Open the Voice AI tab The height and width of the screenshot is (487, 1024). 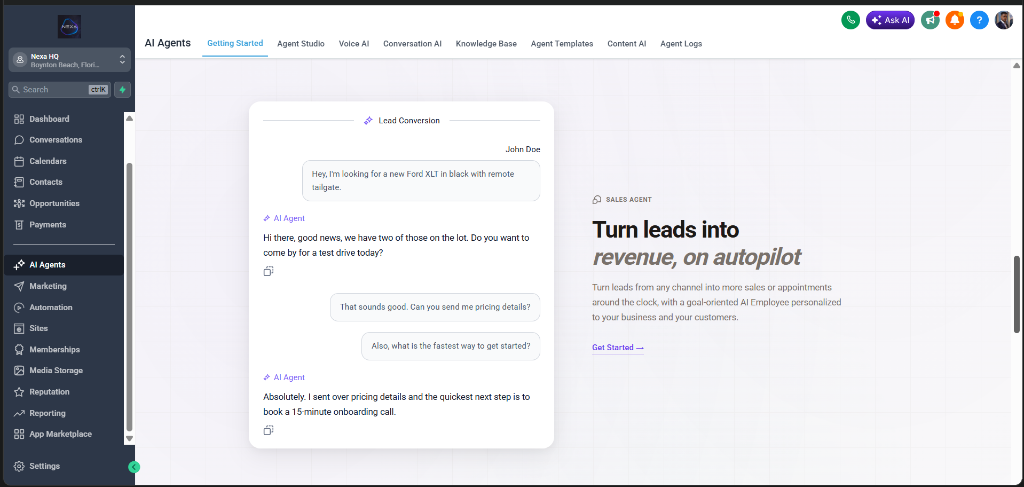pos(354,44)
